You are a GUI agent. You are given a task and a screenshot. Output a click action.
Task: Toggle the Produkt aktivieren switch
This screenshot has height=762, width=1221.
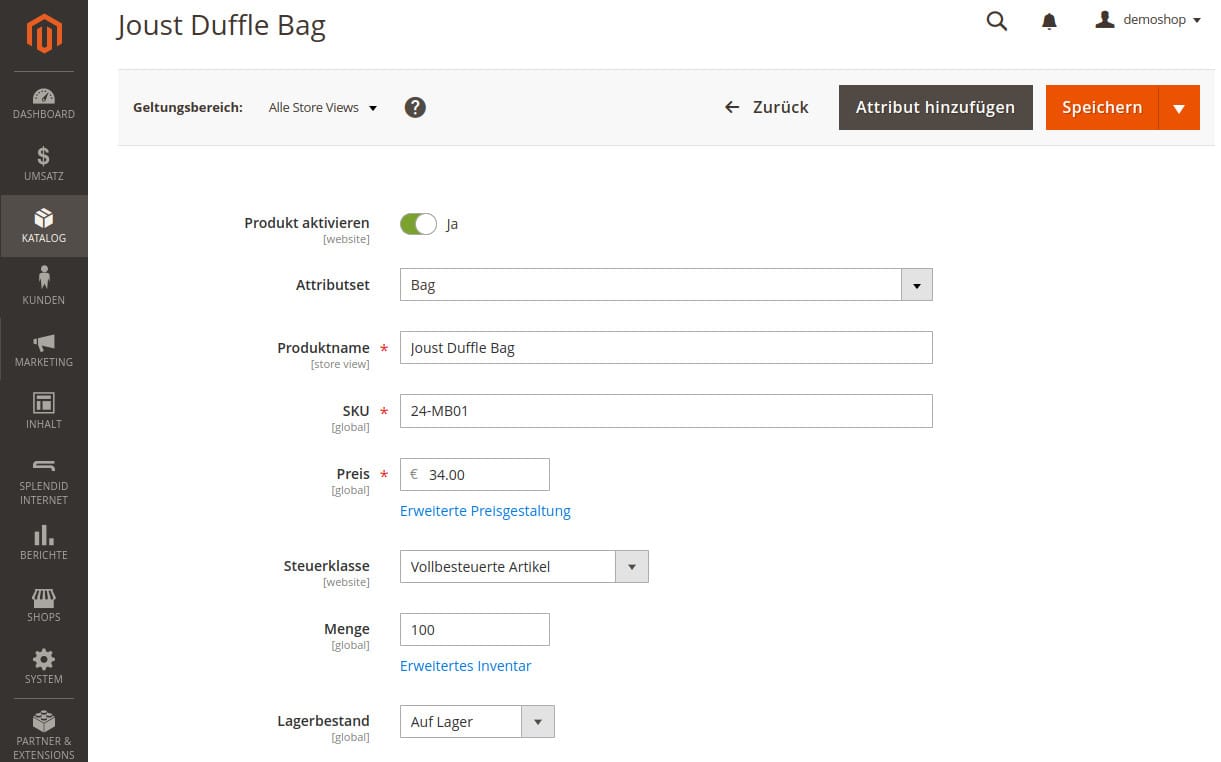point(418,224)
